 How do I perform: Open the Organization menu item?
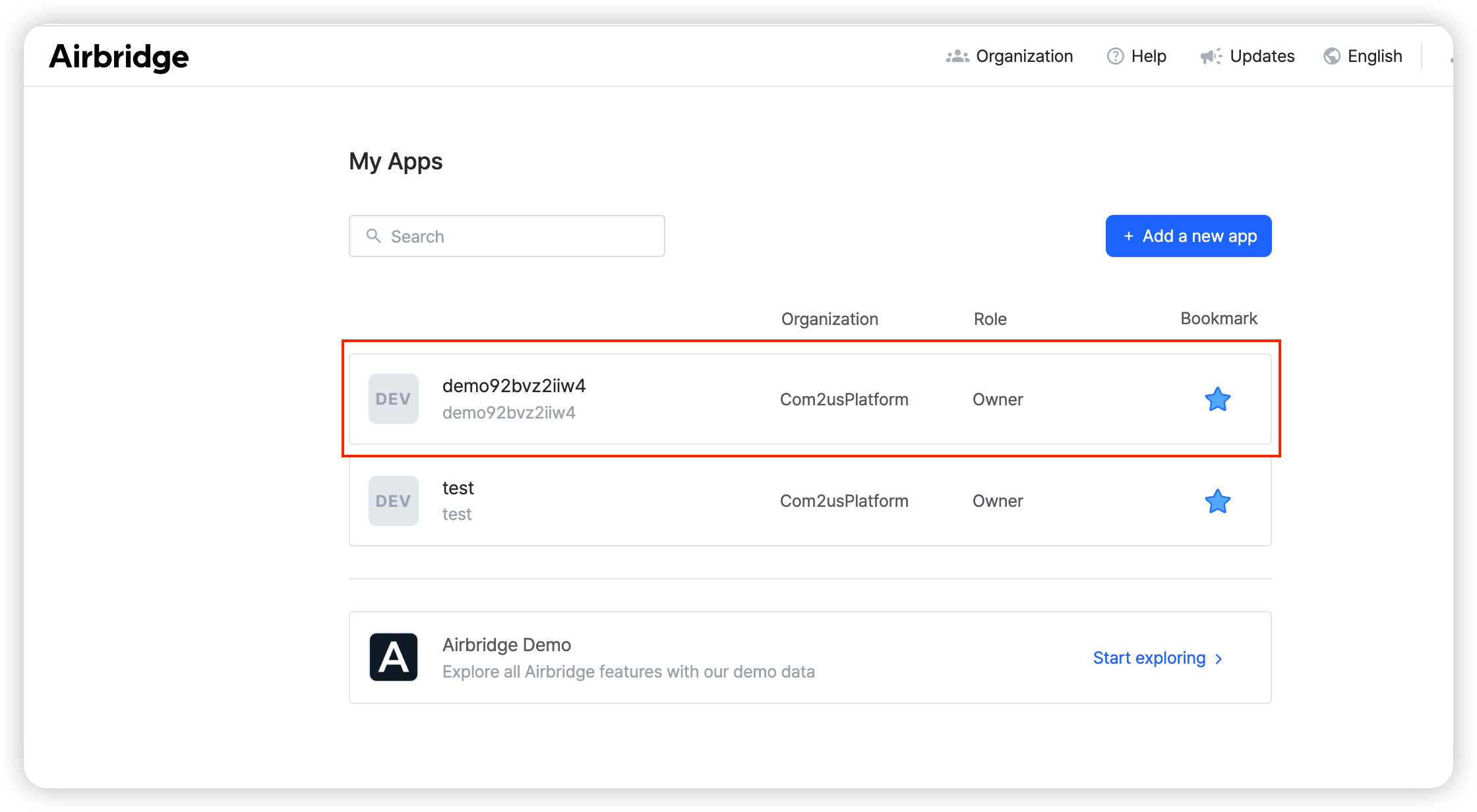[x=1024, y=57]
